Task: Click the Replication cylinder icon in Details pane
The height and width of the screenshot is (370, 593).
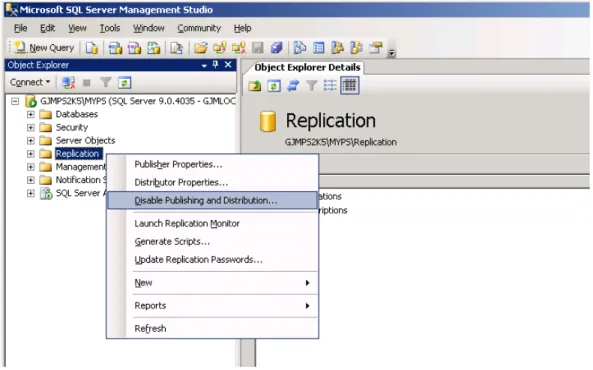Action: point(268,121)
